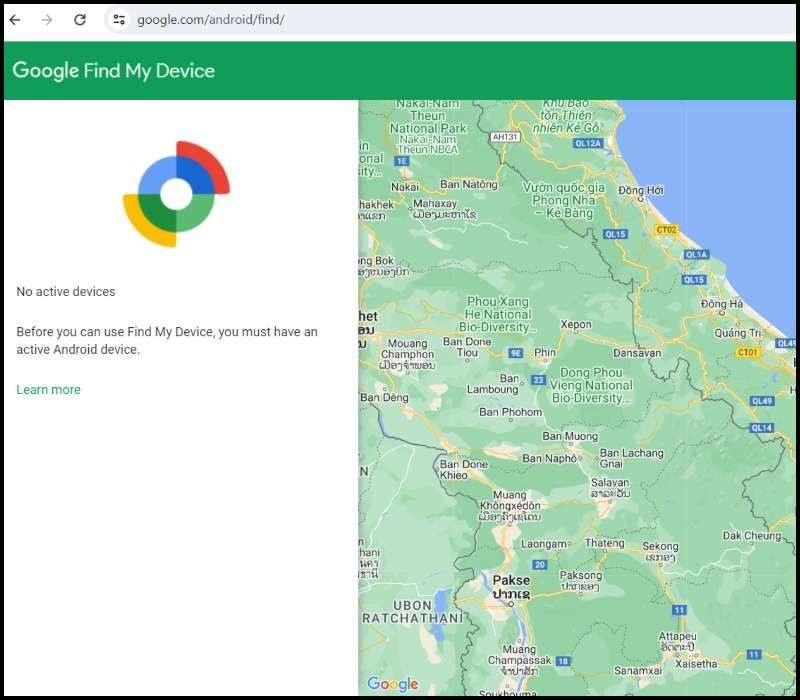800x700 pixels.
Task: Click the CT02 highway shield on map
Action: [666, 230]
